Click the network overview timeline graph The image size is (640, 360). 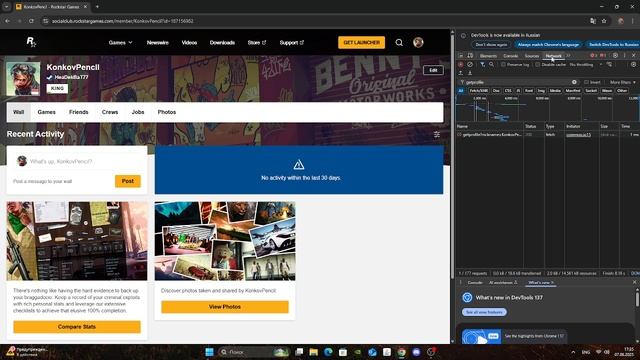coord(547,109)
